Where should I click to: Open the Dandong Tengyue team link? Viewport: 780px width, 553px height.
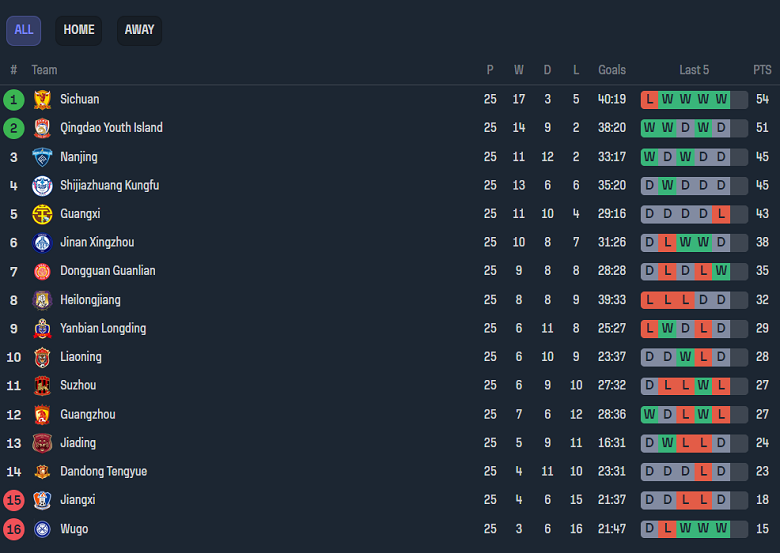click(x=103, y=471)
